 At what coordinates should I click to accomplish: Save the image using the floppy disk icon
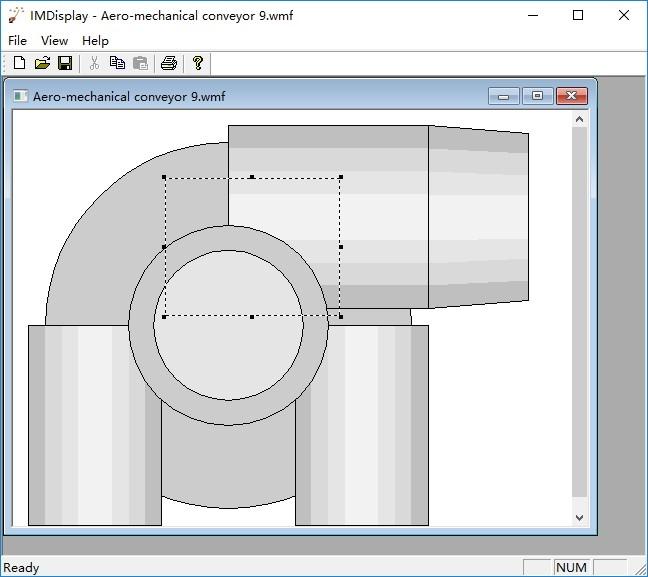pos(65,63)
